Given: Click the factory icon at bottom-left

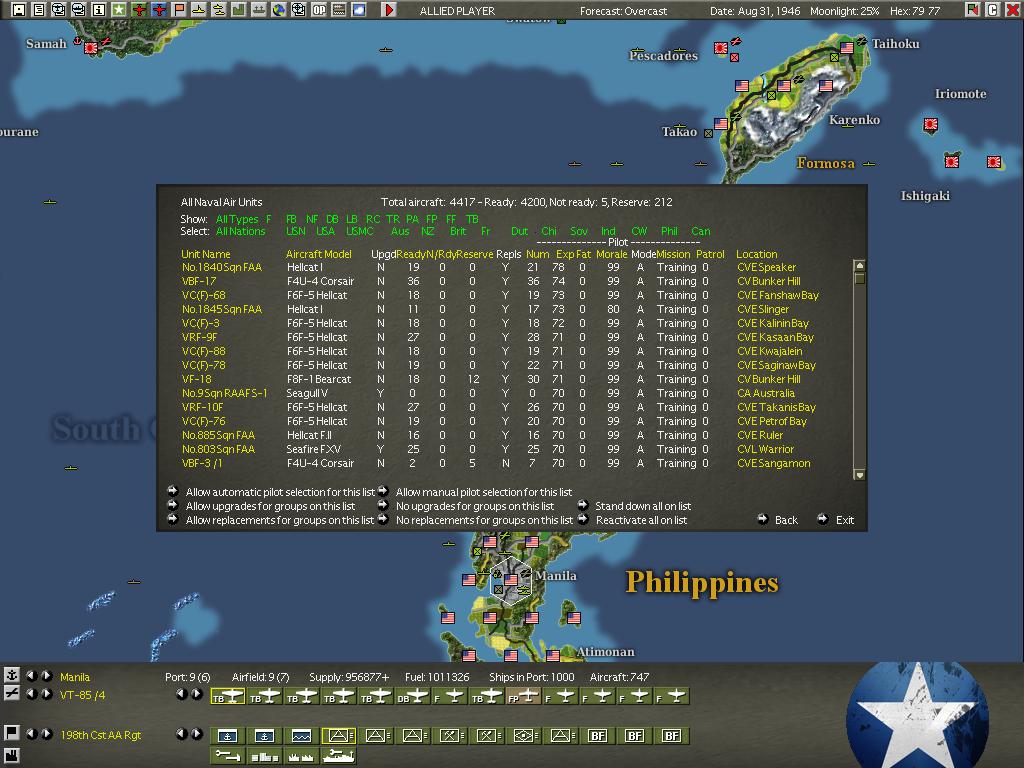Looking at the screenshot, I should 11,756.
